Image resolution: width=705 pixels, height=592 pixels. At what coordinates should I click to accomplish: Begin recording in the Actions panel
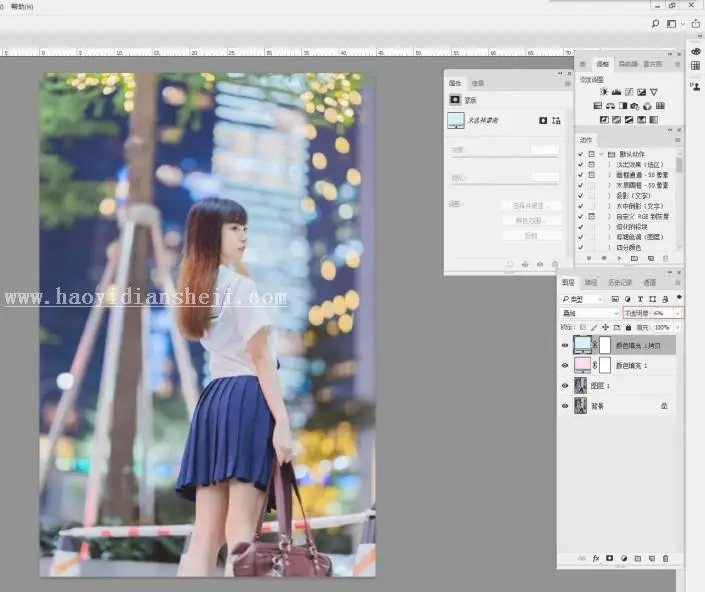pos(604,258)
